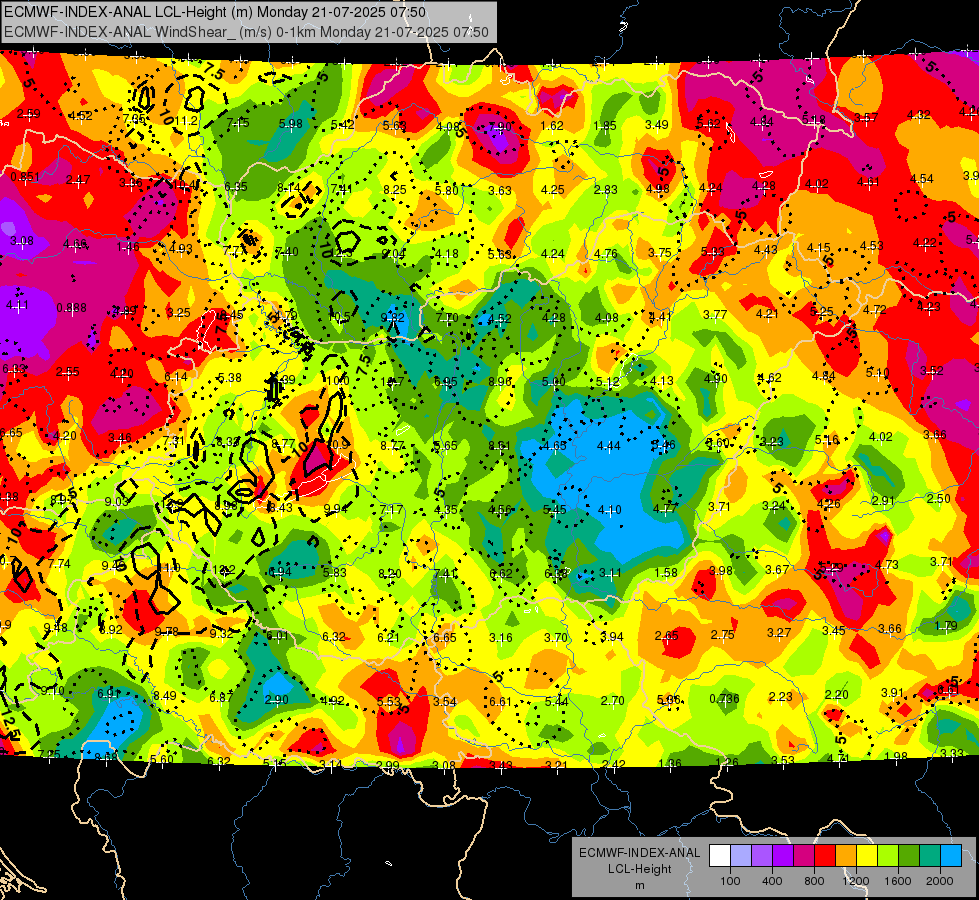Click the wind shear value 9.03
979x900 pixels.
coord(116,502)
